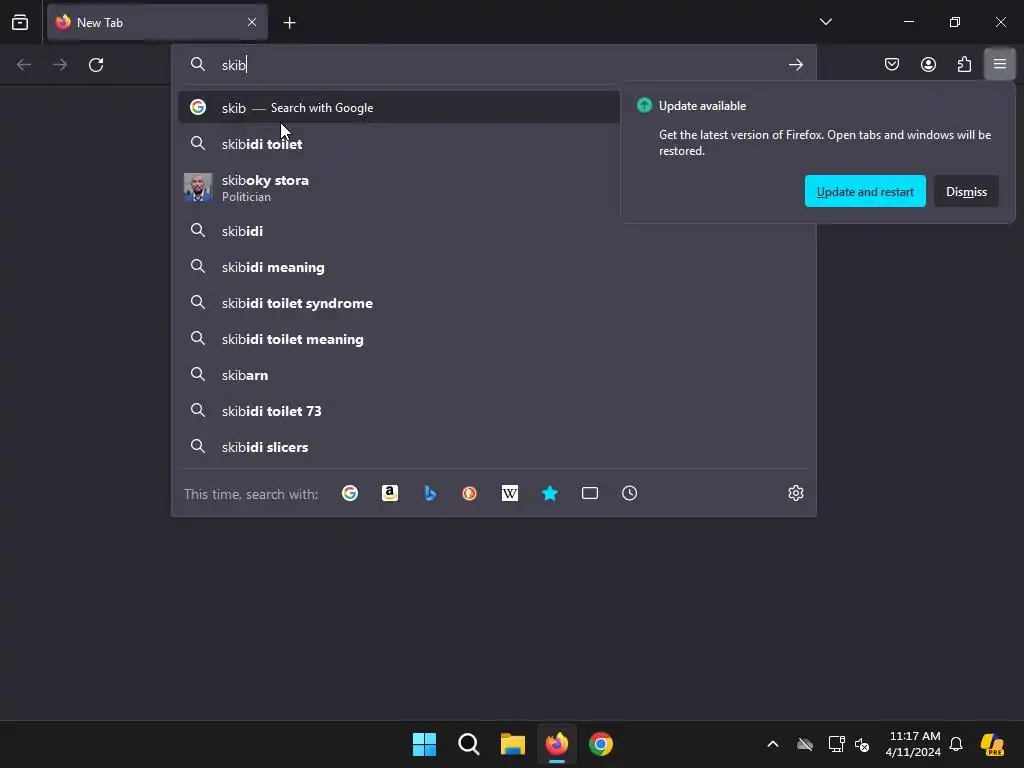
Task: Open the Firefox account icon
Action: pos(928,65)
